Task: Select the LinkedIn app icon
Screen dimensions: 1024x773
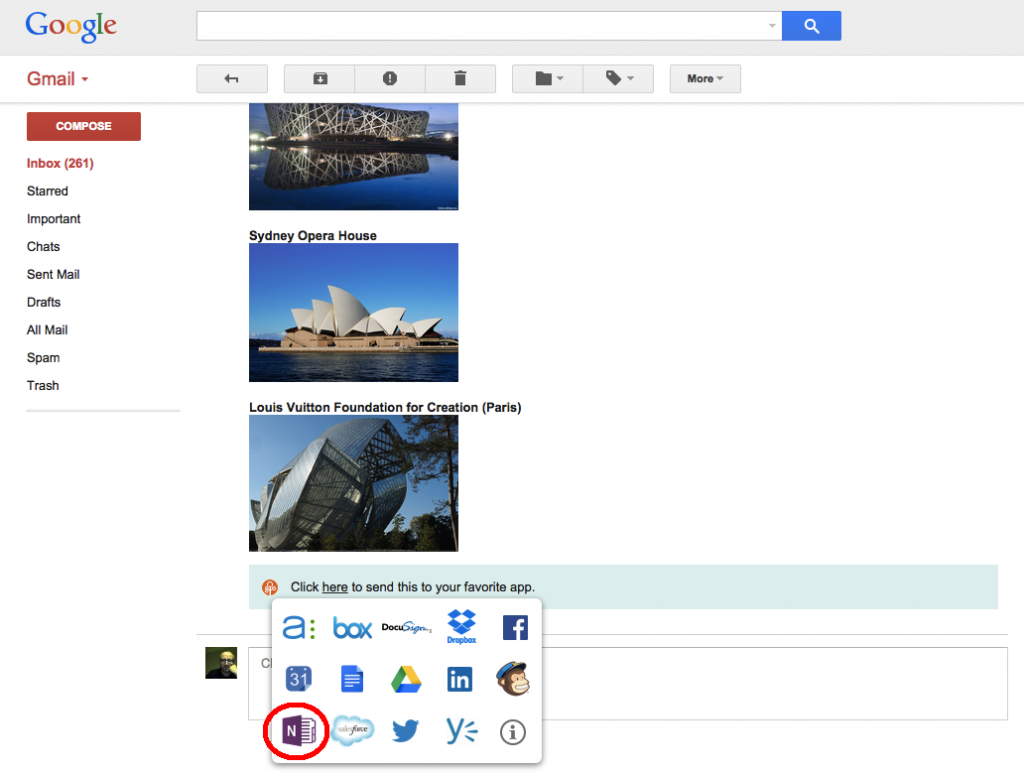Action: click(x=460, y=680)
